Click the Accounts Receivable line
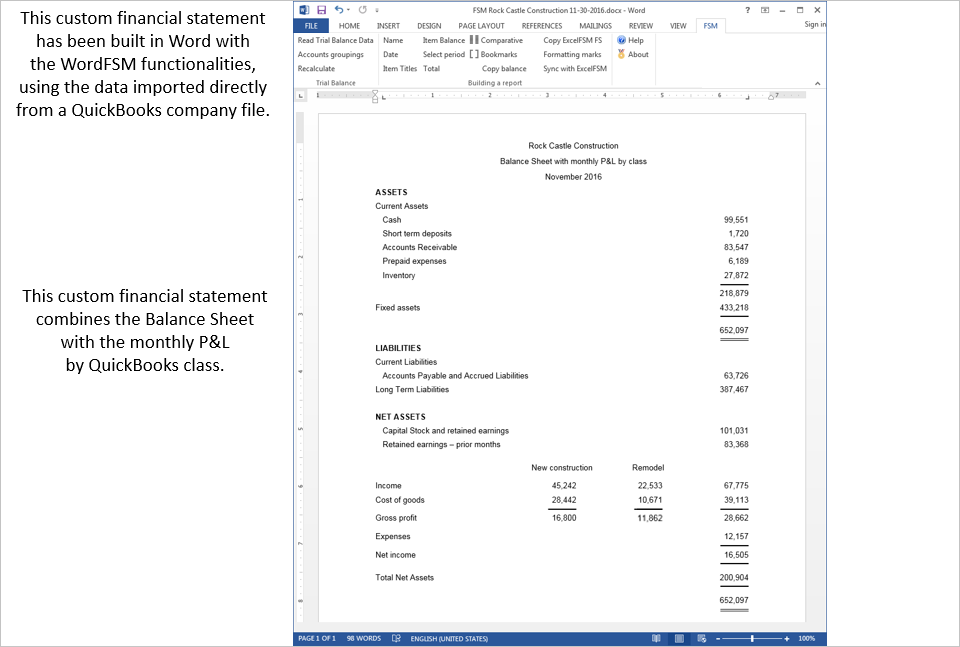Image resolution: width=960 pixels, height=647 pixels. click(x=419, y=247)
